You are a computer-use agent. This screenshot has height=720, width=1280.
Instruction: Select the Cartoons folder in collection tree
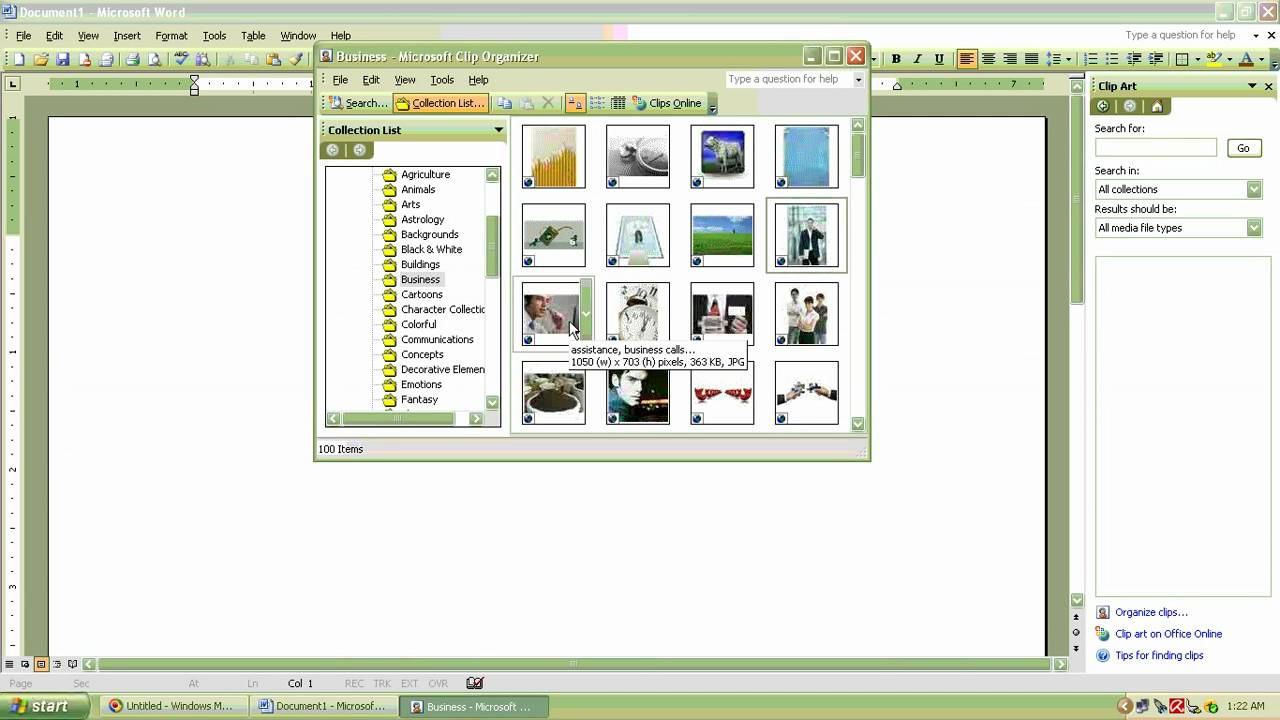[x=421, y=295]
